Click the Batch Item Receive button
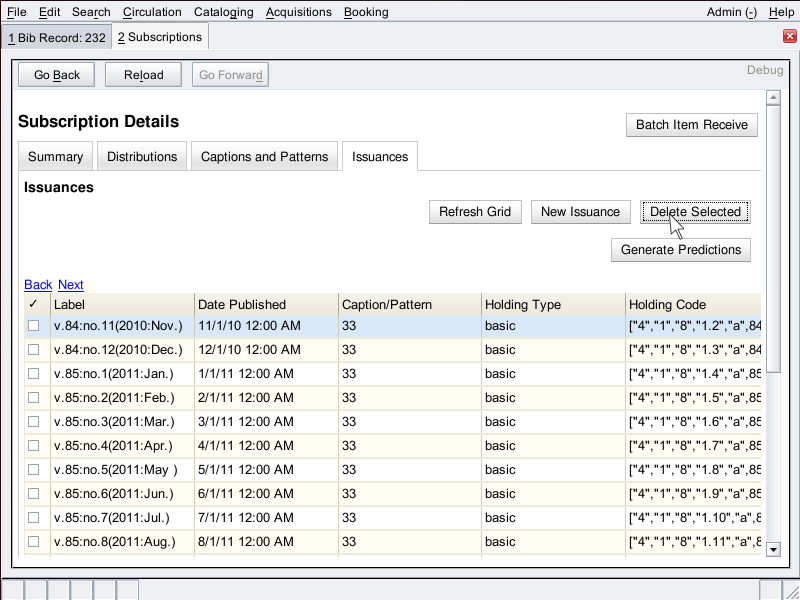The image size is (800, 600). click(x=692, y=125)
